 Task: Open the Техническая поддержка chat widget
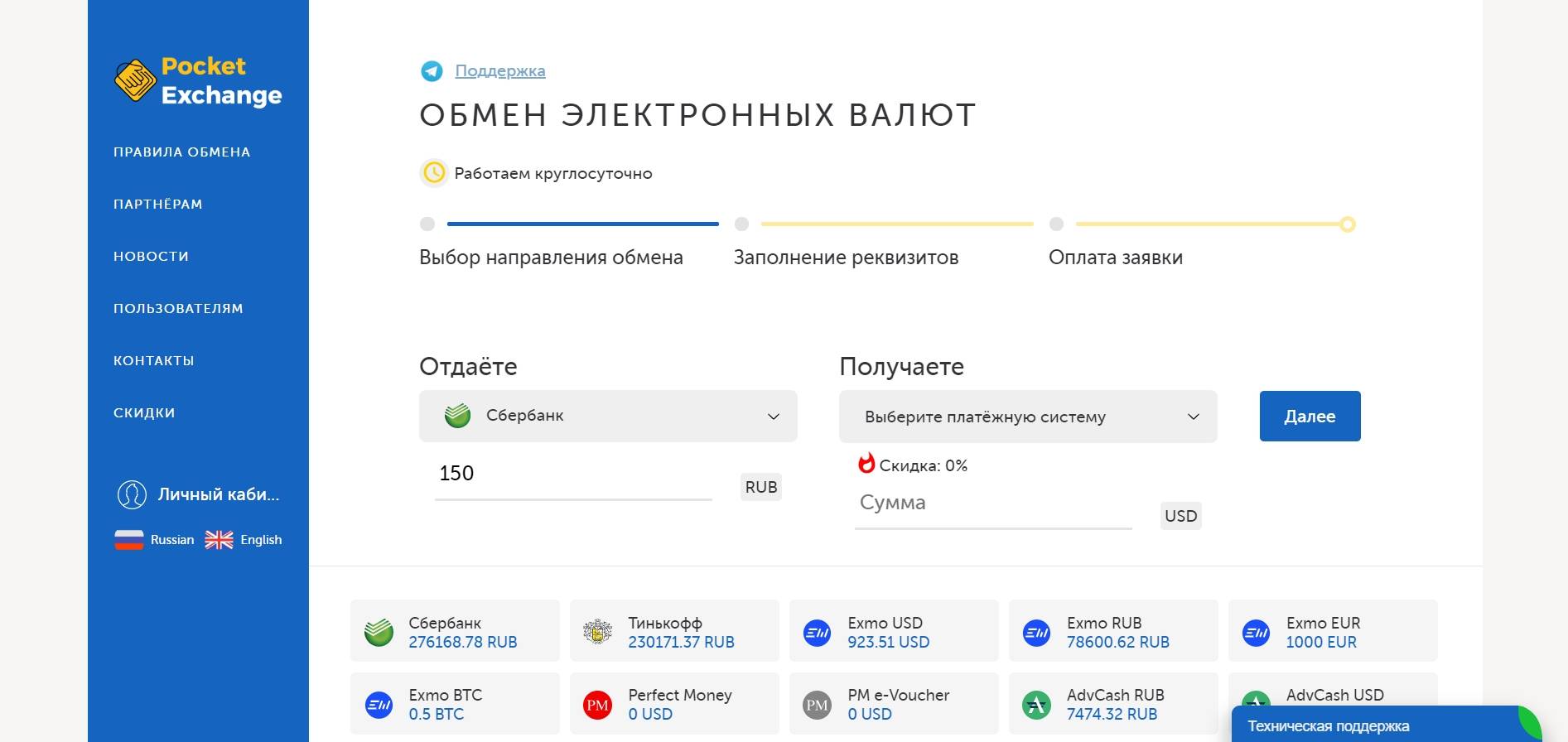1386,725
